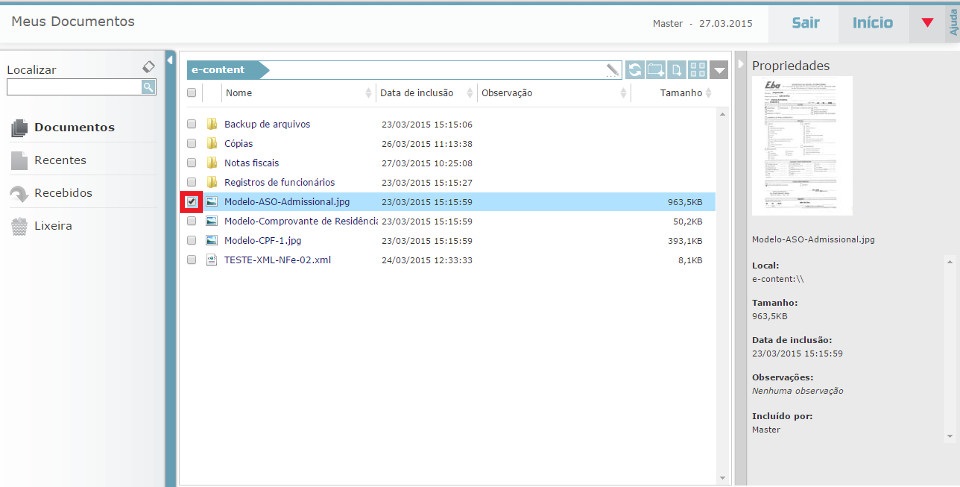Viewport: 960px width, 487px height.
Task: Click the add document icon
Action: point(677,70)
